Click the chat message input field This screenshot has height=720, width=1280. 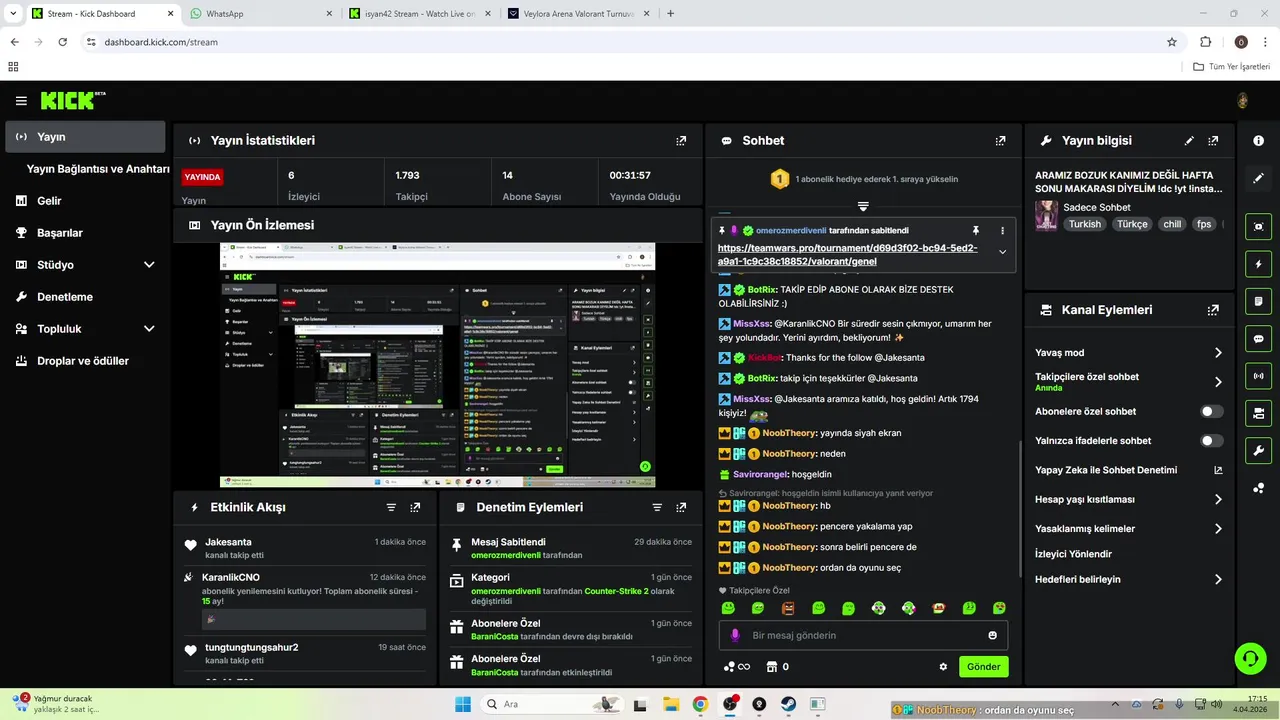pyautogui.click(x=863, y=635)
